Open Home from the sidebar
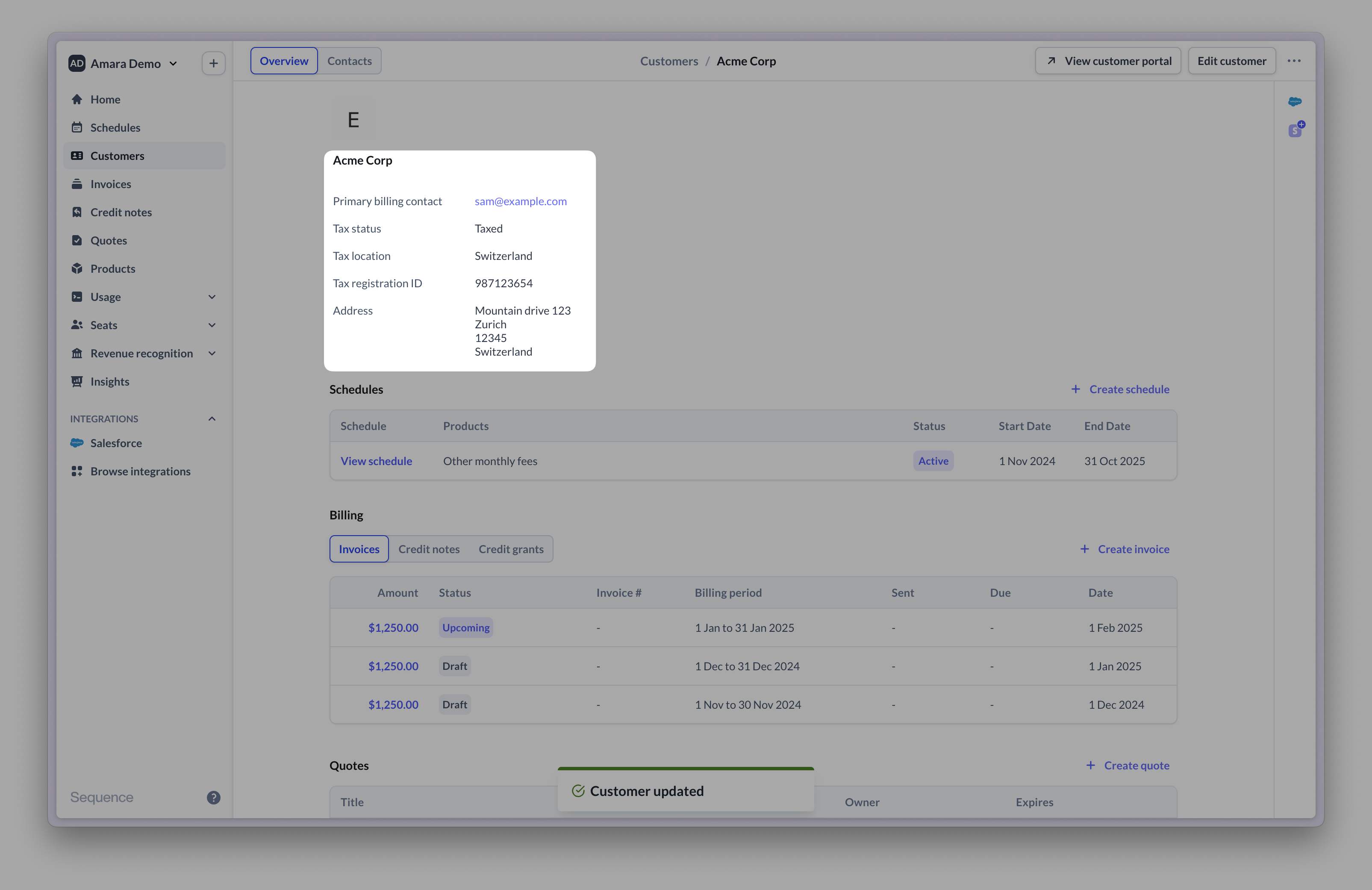Screen dimensions: 1372x890 click(x=144, y=99)
